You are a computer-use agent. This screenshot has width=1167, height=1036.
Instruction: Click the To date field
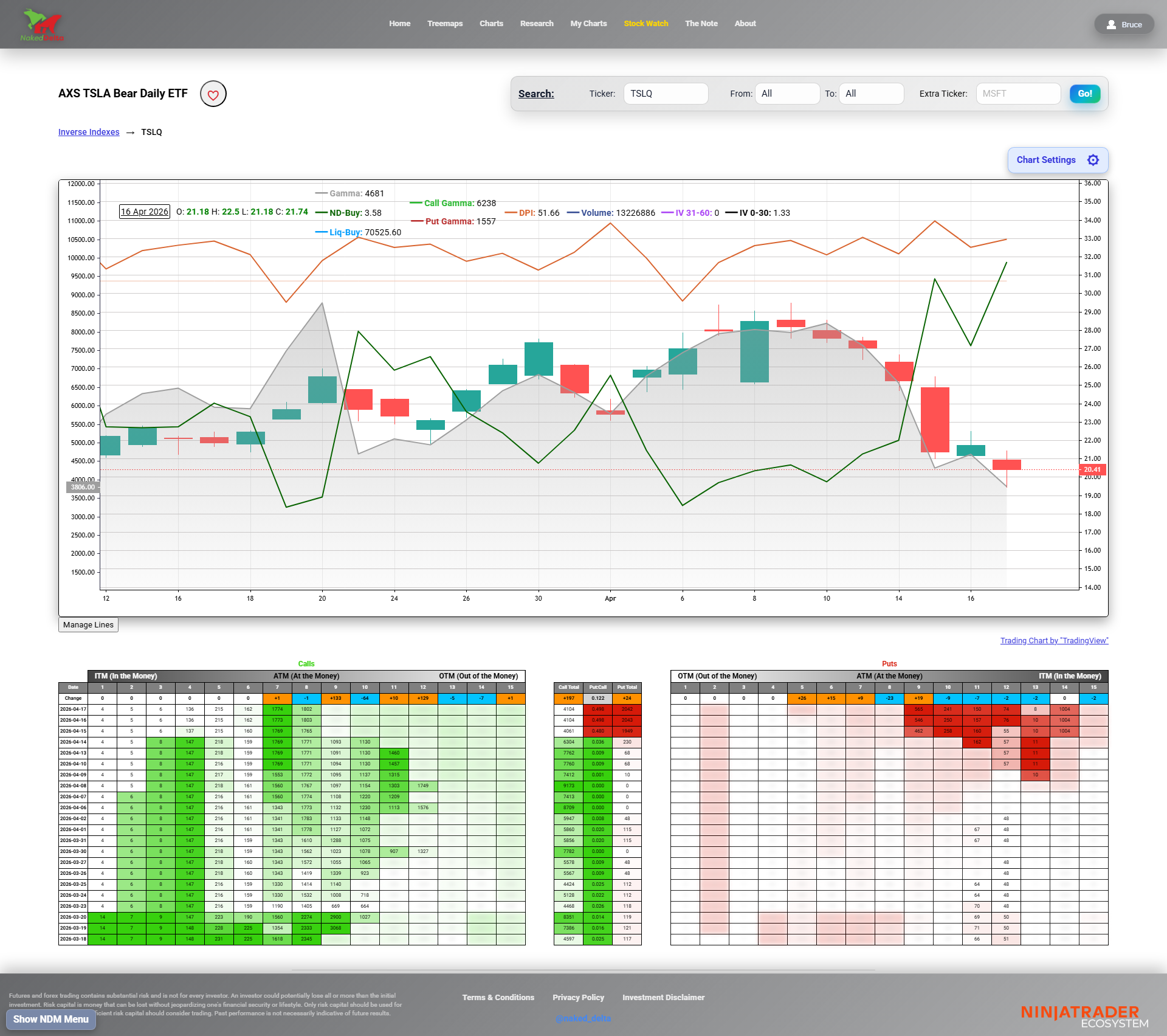tap(871, 94)
